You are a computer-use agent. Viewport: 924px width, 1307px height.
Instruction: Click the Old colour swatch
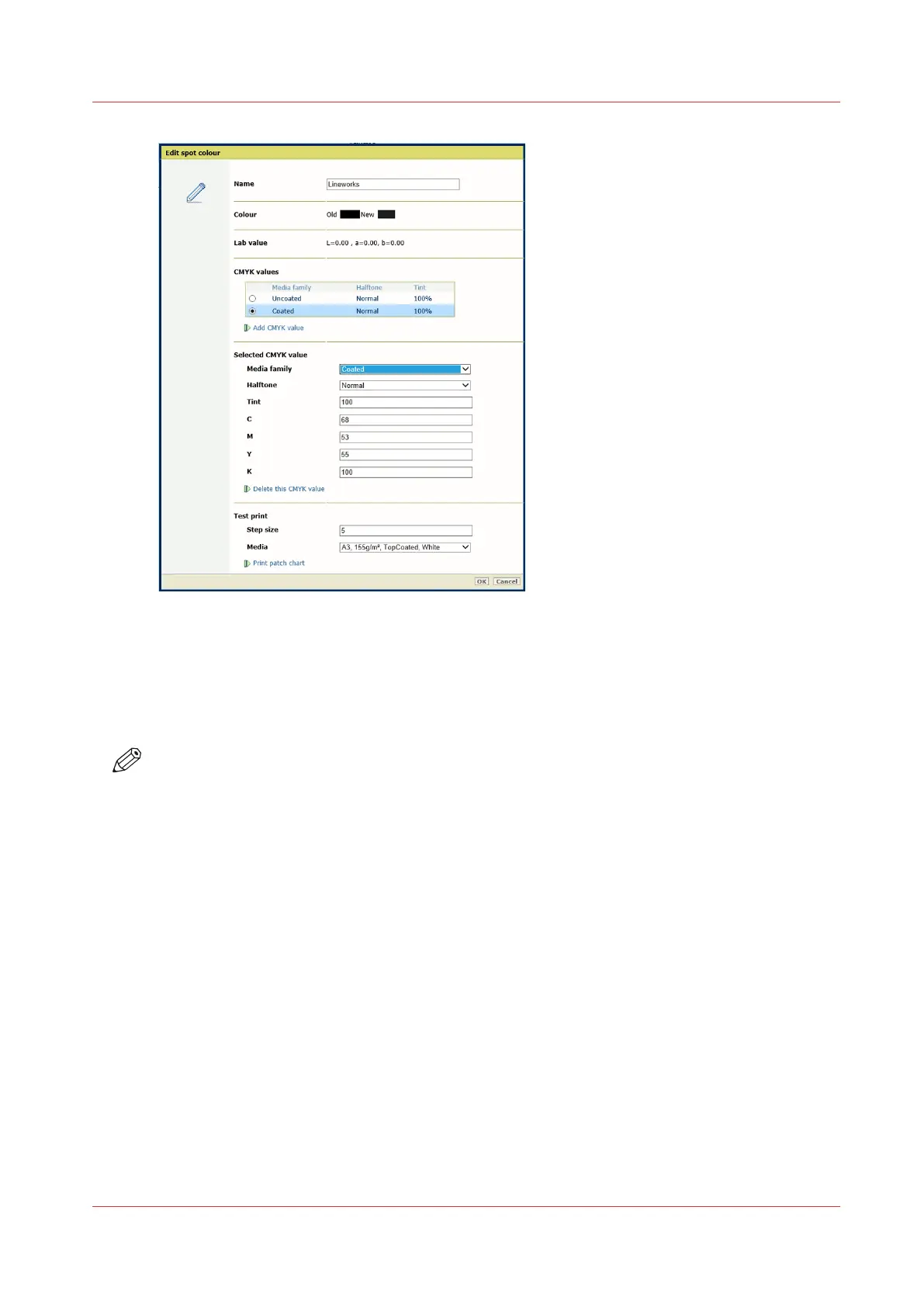click(x=350, y=215)
